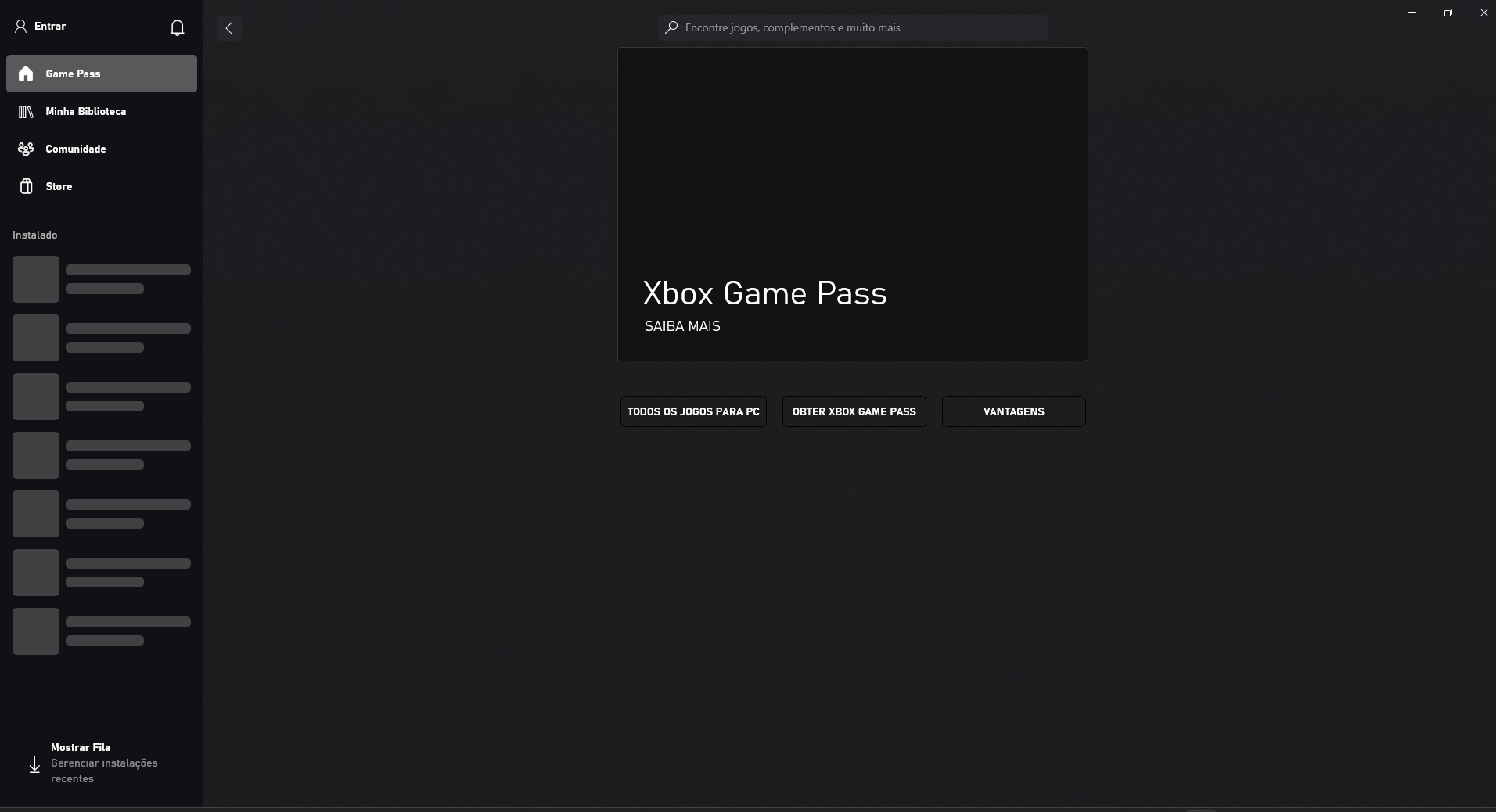Restore down the Xbox app window
Image resolution: width=1496 pixels, height=812 pixels.
pyautogui.click(x=1448, y=13)
